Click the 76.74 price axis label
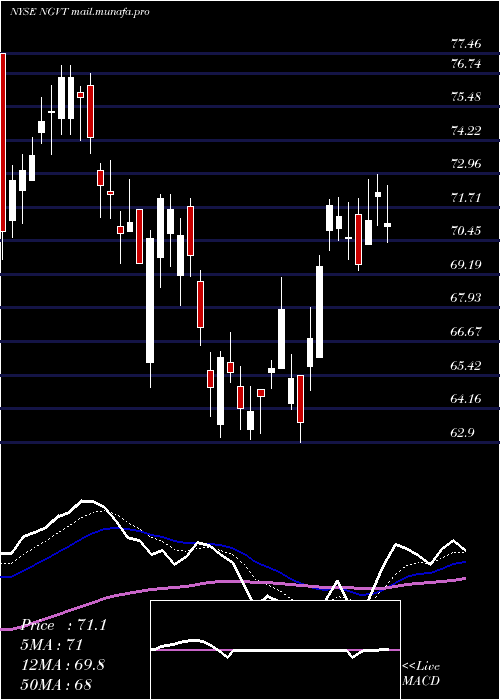 (x=466, y=64)
